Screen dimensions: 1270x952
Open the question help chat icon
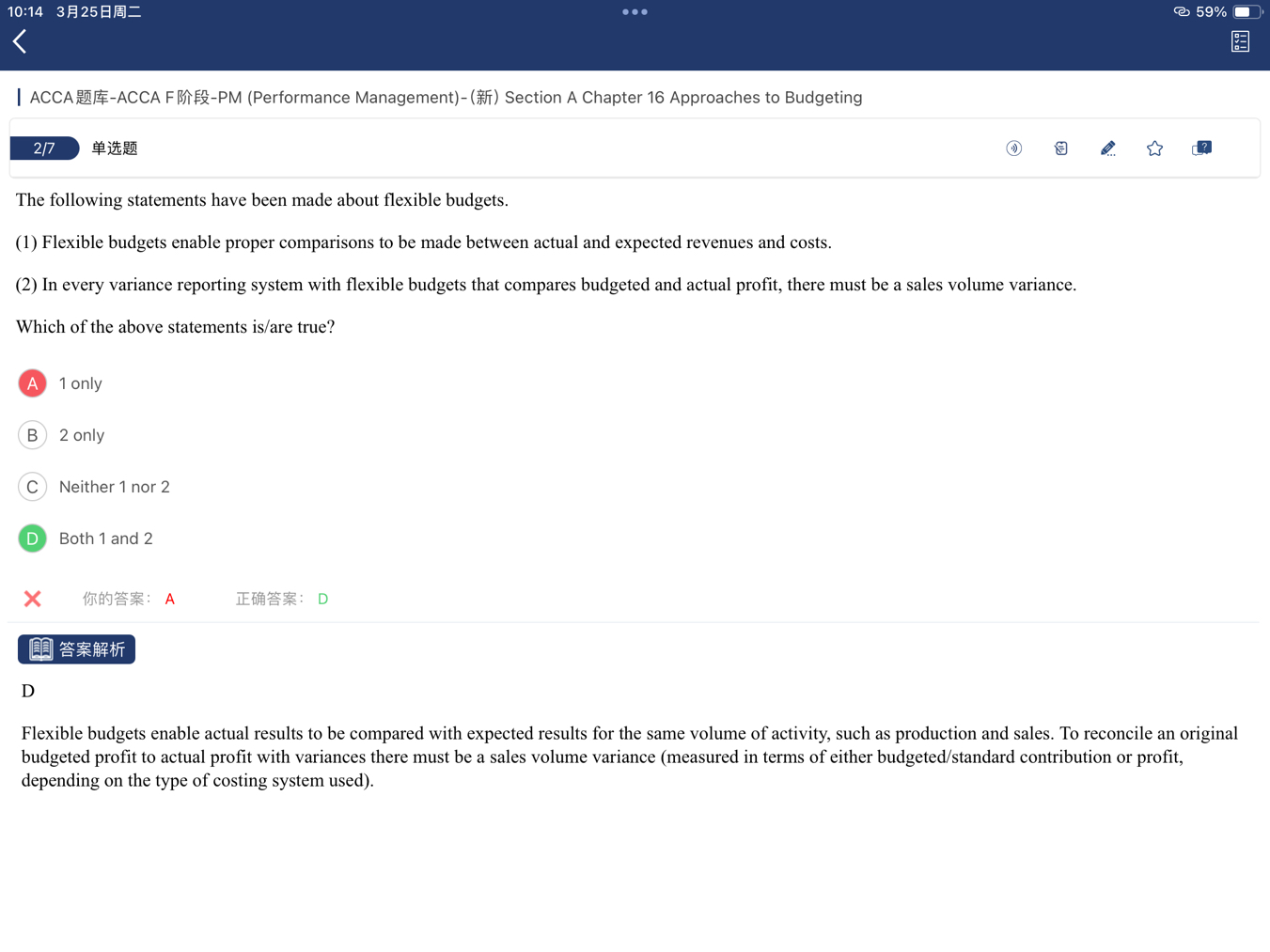point(1201,148)
